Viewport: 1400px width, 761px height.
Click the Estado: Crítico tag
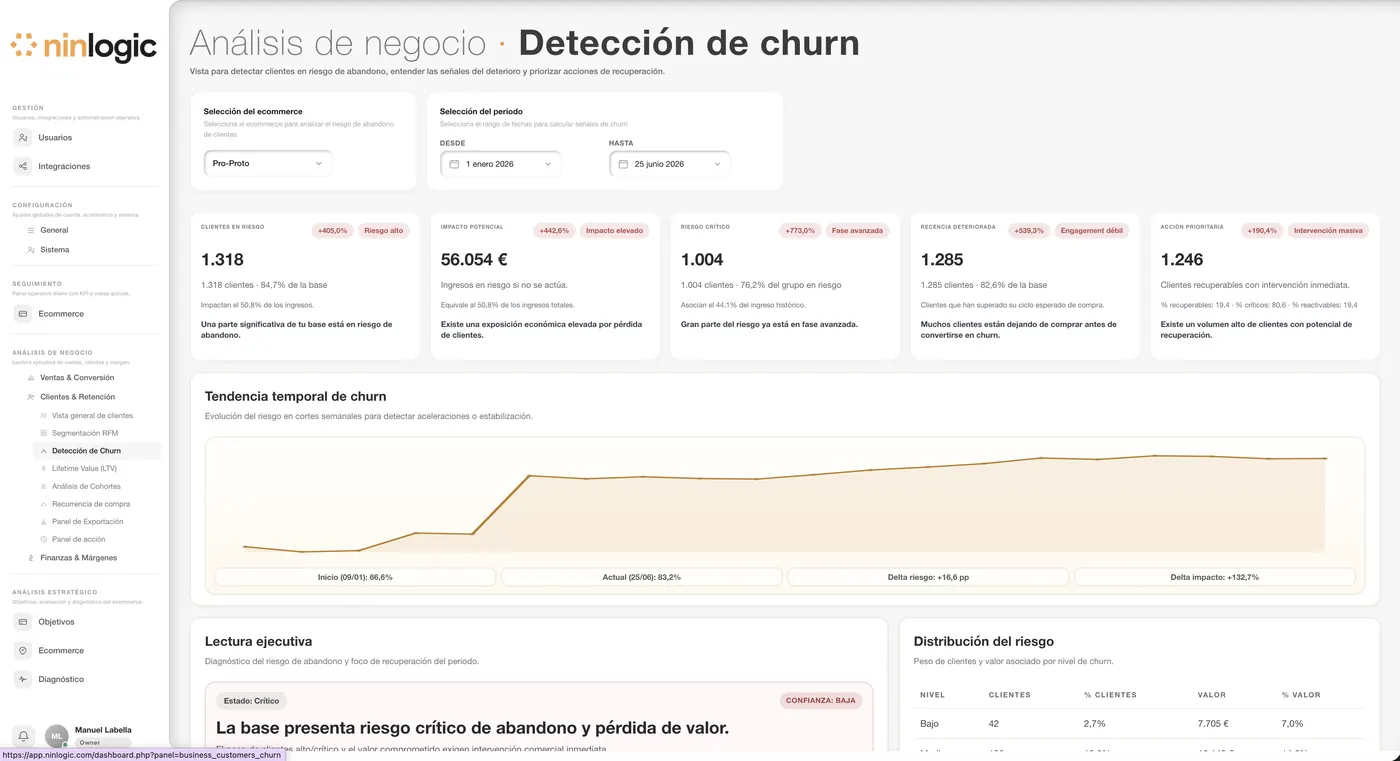252,701
